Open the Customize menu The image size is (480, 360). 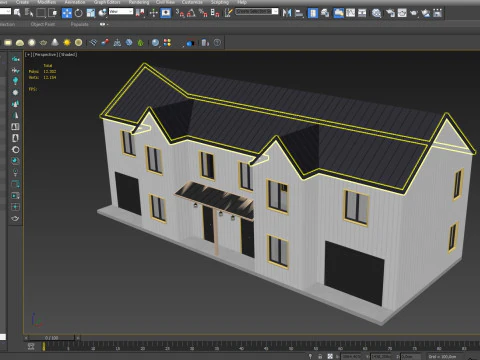tap(192, 2)
